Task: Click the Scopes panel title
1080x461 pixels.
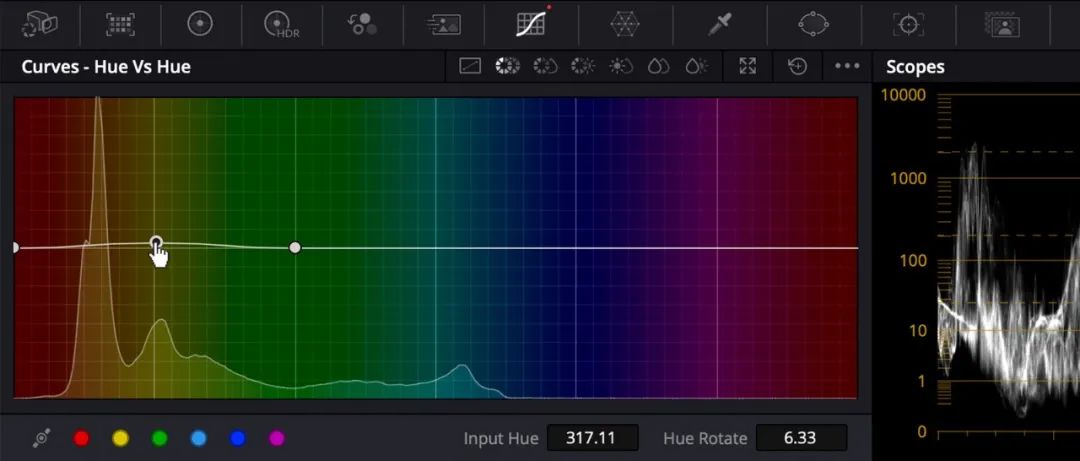Action: pyautogui.click(x=915, y=67)
